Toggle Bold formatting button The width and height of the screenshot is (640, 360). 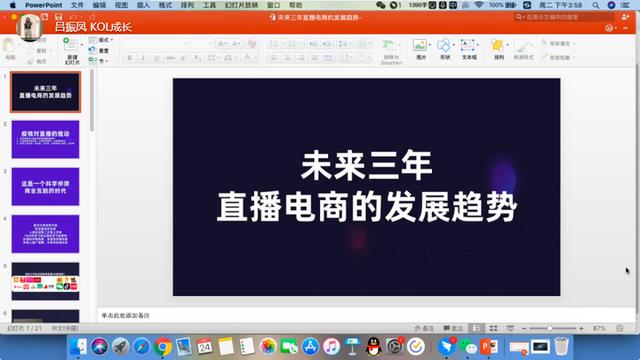point(130,58)
